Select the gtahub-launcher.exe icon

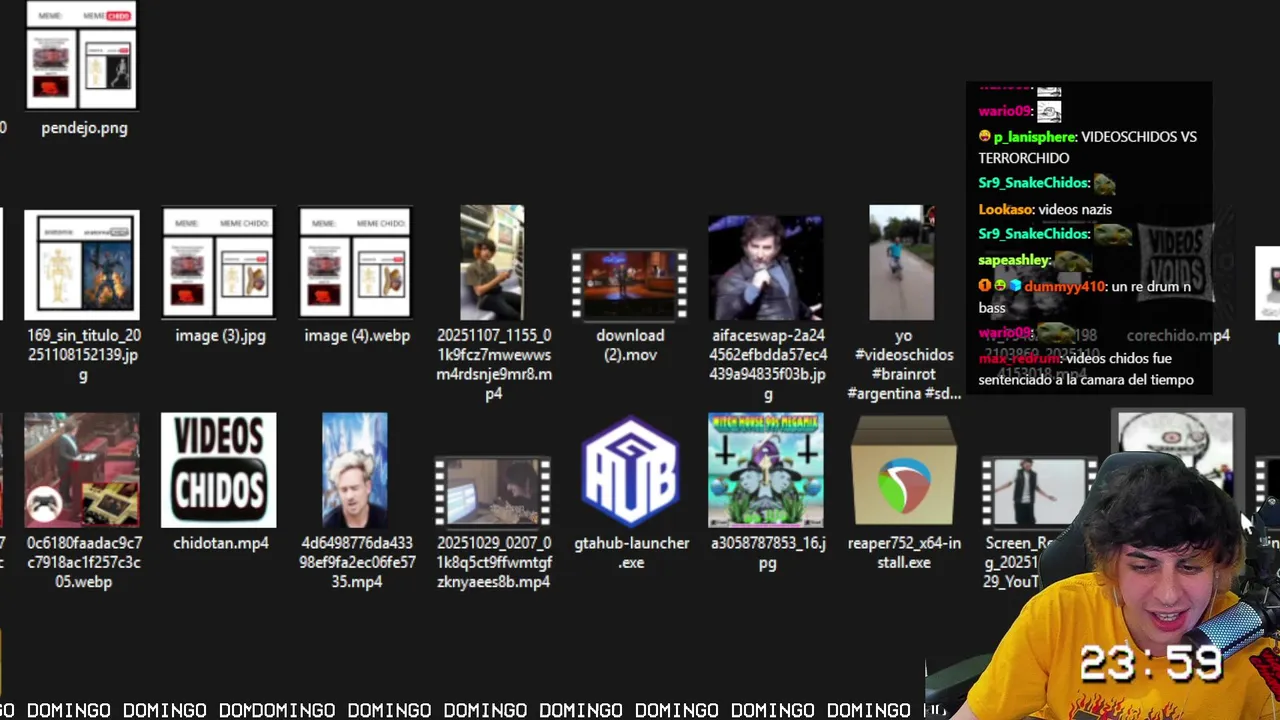tap(629, 471)
